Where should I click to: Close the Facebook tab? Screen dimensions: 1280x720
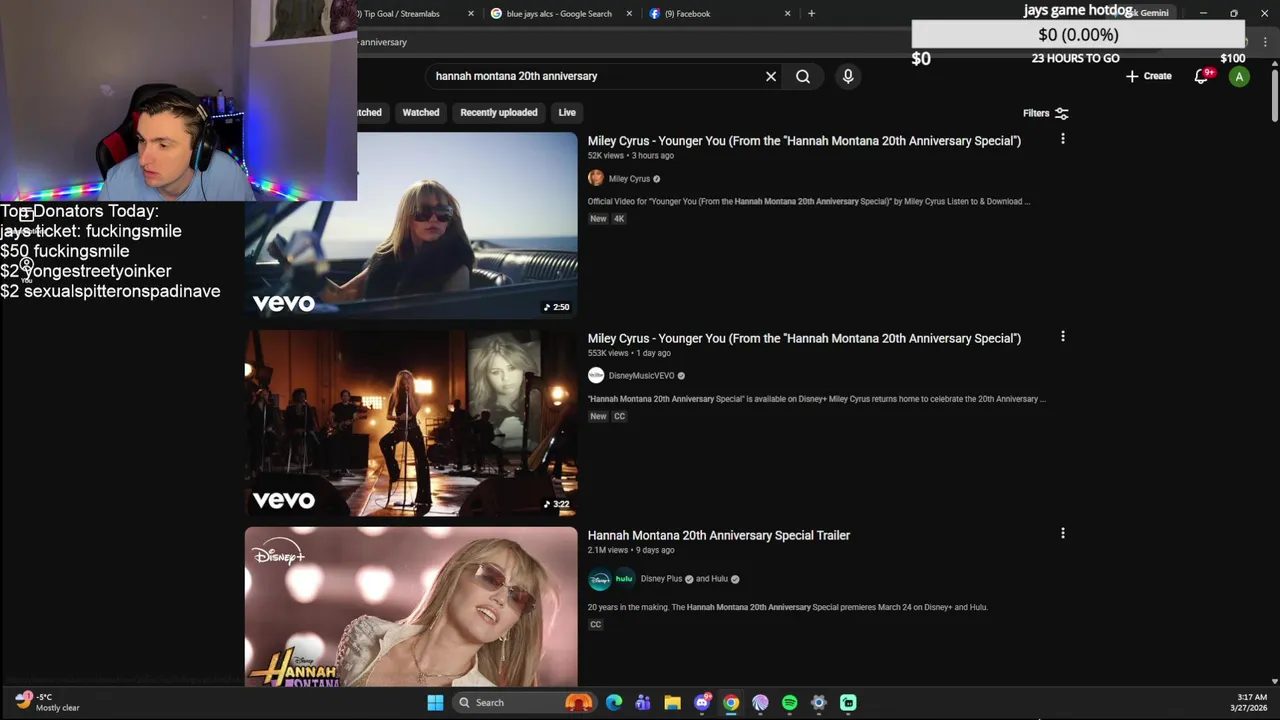pos(787,14)
